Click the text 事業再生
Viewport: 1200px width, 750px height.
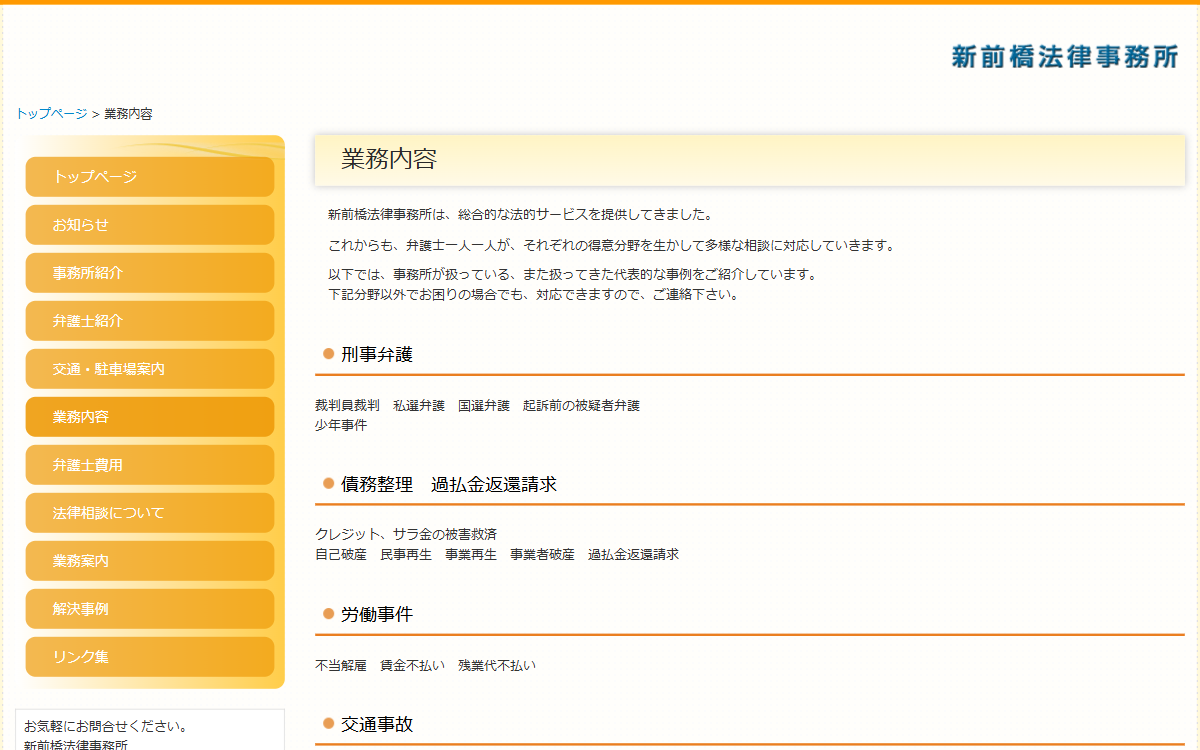[471, 554]
